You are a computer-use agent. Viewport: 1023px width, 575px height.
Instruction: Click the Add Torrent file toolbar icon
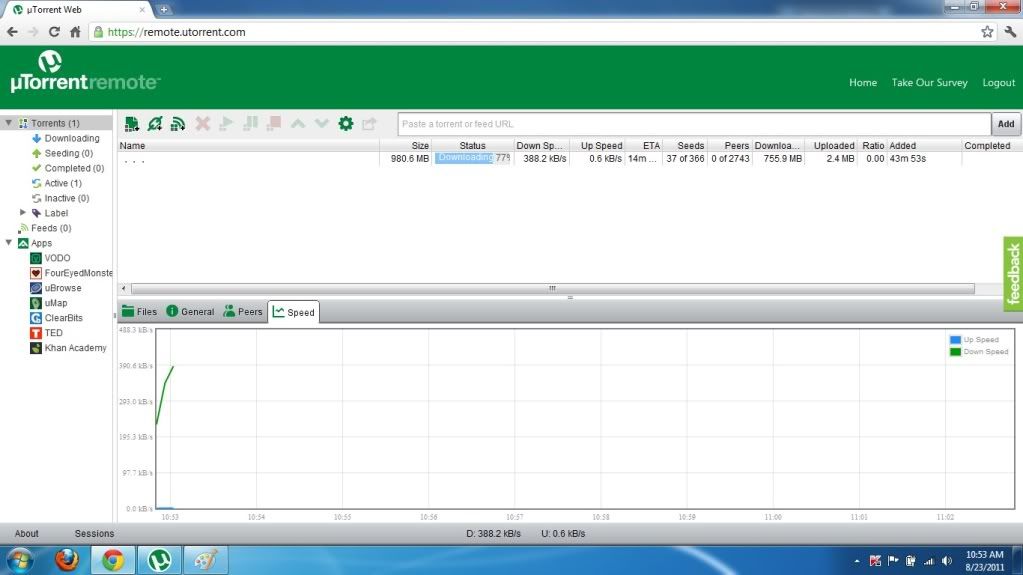click(x=132, y=123)
